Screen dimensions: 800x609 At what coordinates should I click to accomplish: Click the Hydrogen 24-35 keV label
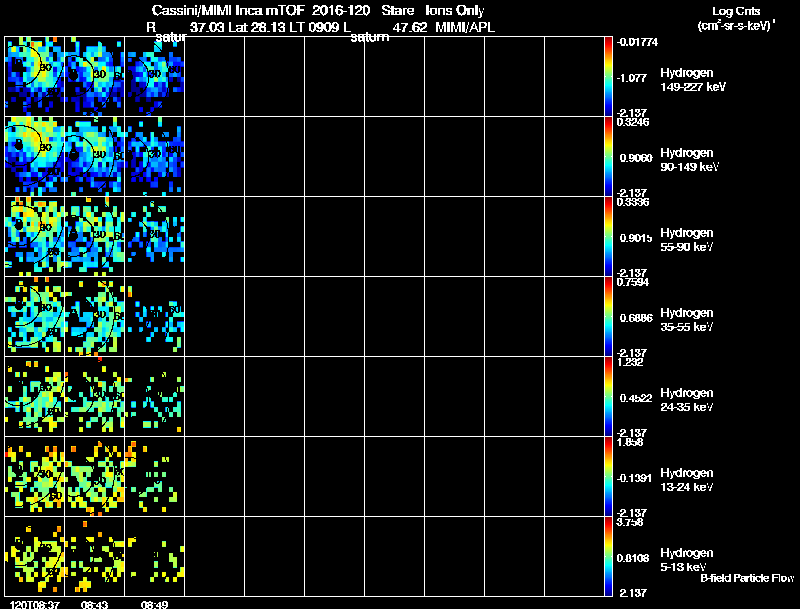click(x=687, y=399)
